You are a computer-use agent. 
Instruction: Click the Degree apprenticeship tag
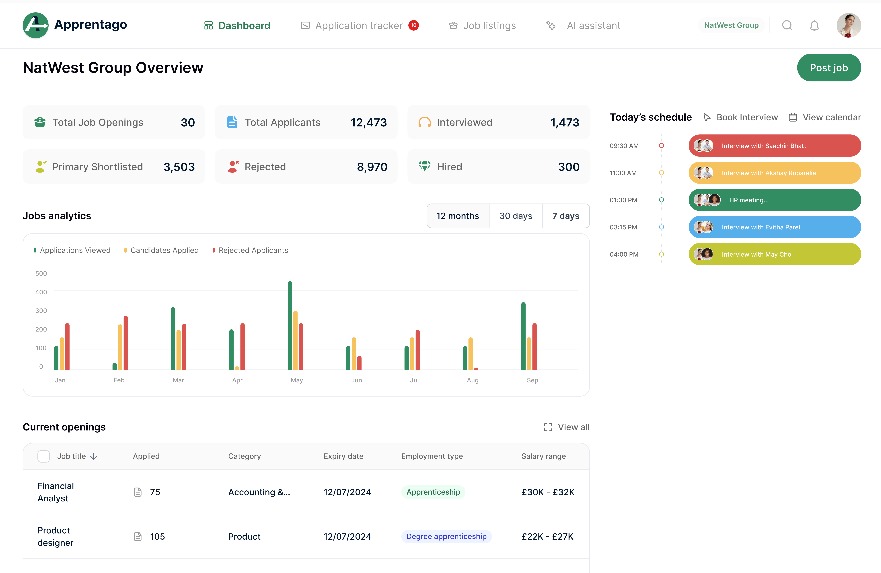pos(446,536)
